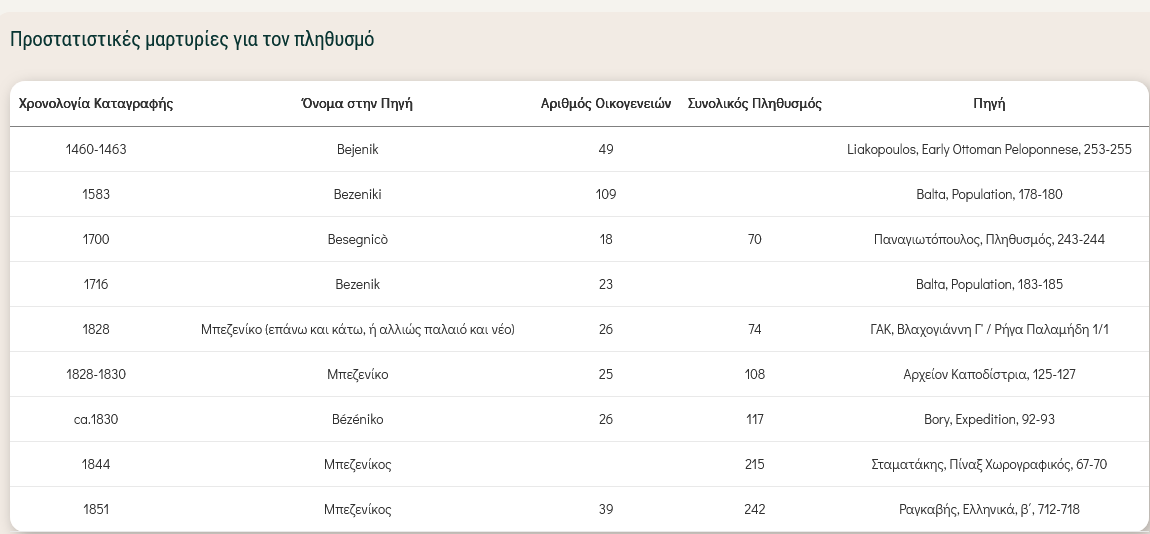Select the population value 242
This screenshot has height=534, width=1150.
coord(754,510)
